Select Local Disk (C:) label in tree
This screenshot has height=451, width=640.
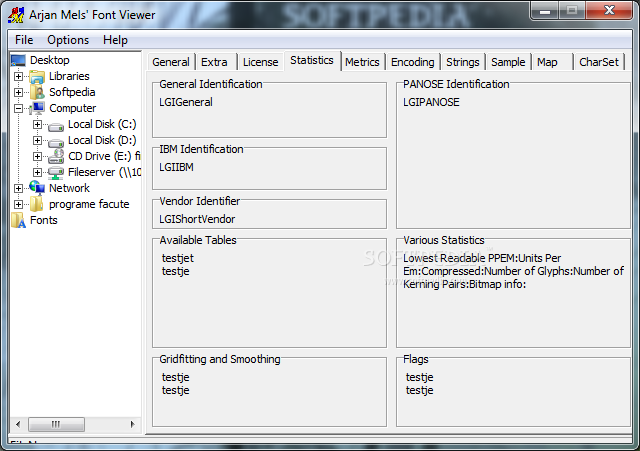pyautogui.click(x=102, y=124)
